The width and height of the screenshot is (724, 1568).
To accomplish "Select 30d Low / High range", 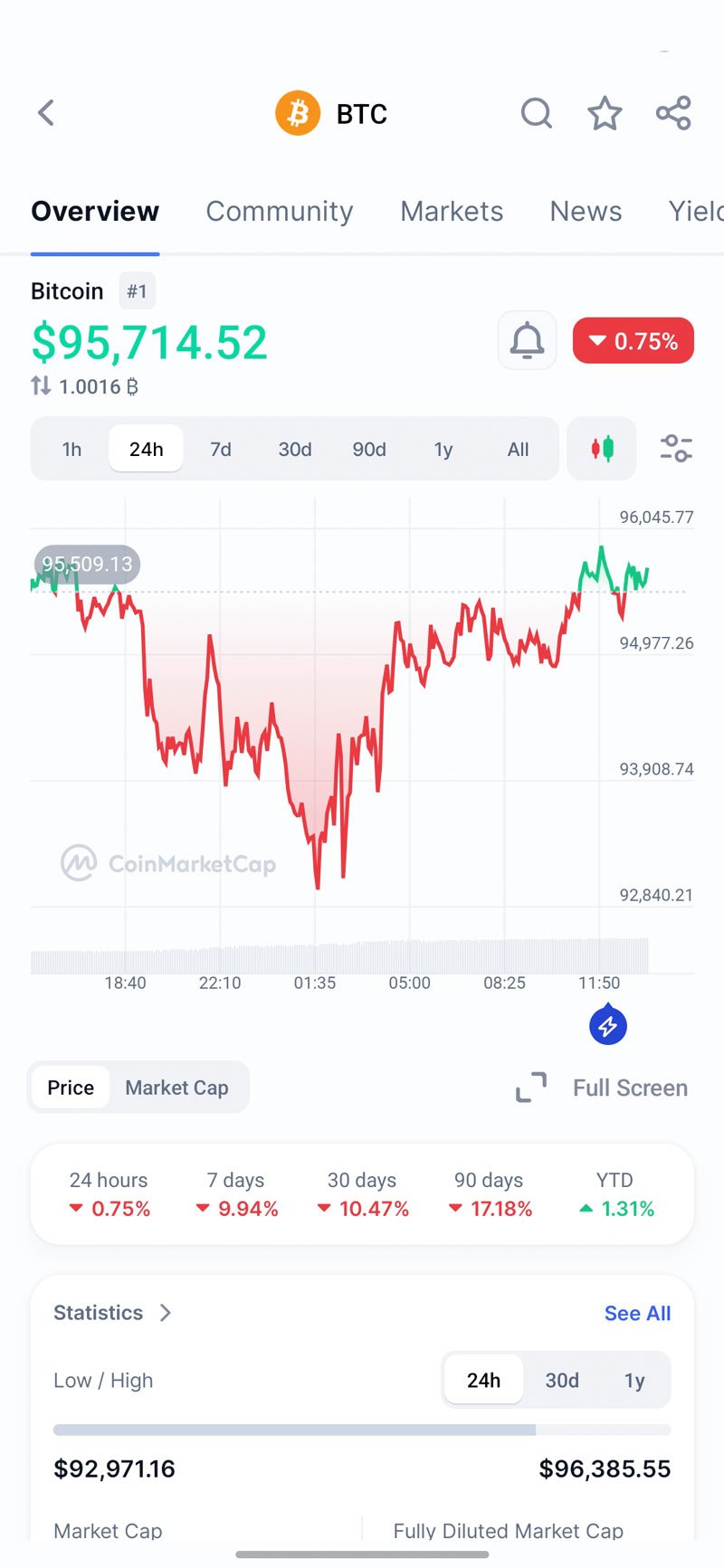I will [x=561, y=1380].
